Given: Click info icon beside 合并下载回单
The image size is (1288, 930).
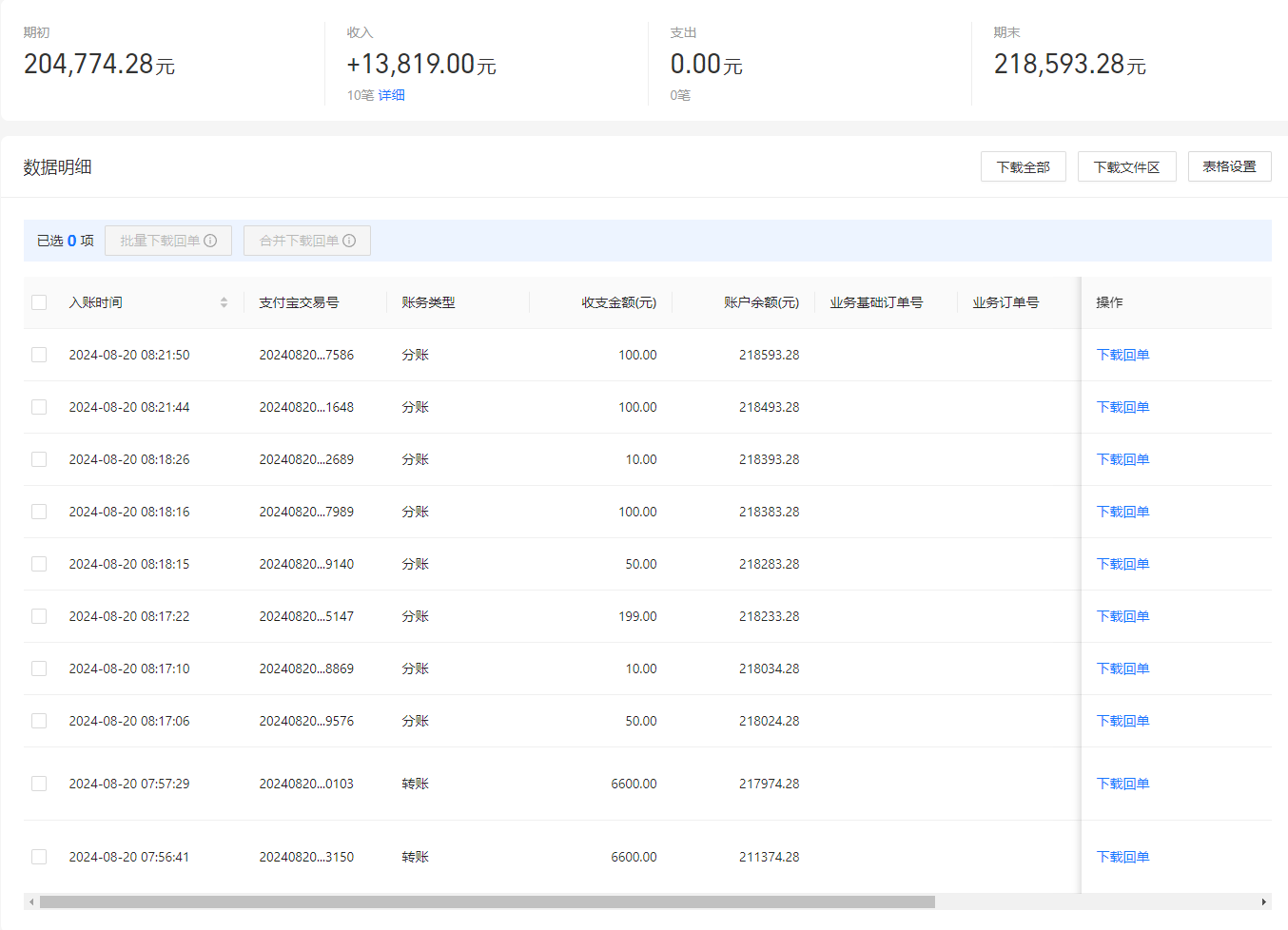Looking at the screenshot, I should (349, 241).
